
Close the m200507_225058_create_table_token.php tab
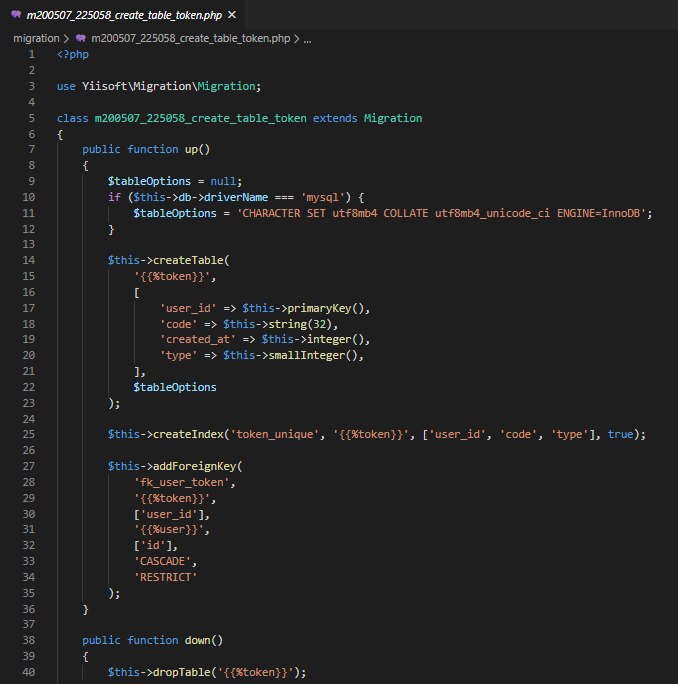(232, 15)
